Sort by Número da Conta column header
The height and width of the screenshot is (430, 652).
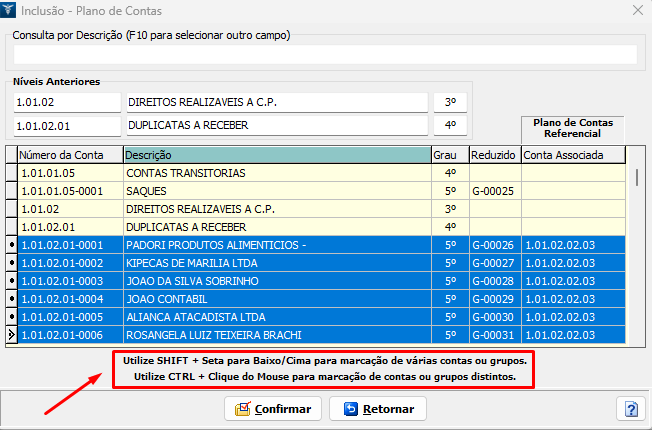pyautogui.click(x=69, y=155)
